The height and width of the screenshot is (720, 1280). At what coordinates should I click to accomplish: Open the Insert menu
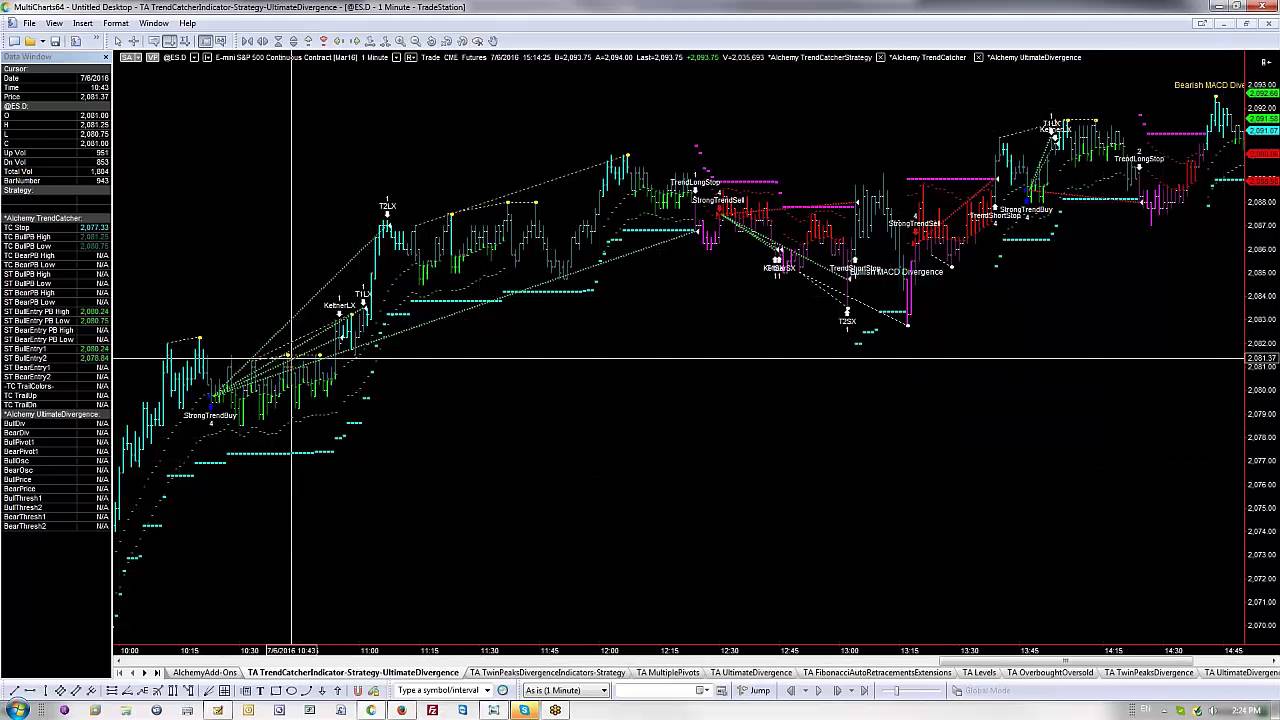(83, 23)
